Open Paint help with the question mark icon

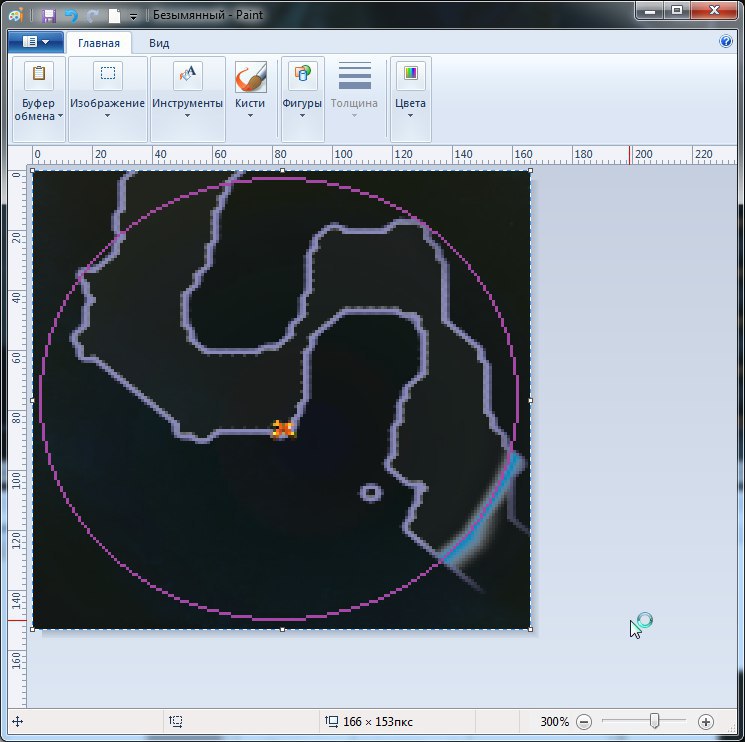[726, 41]
